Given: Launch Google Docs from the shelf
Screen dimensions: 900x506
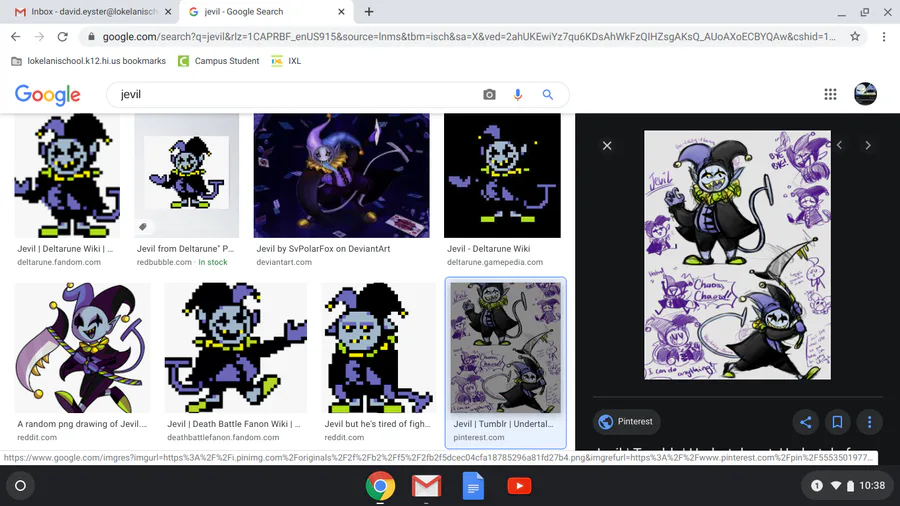Looking at the screenshot, I should (473, 486).
